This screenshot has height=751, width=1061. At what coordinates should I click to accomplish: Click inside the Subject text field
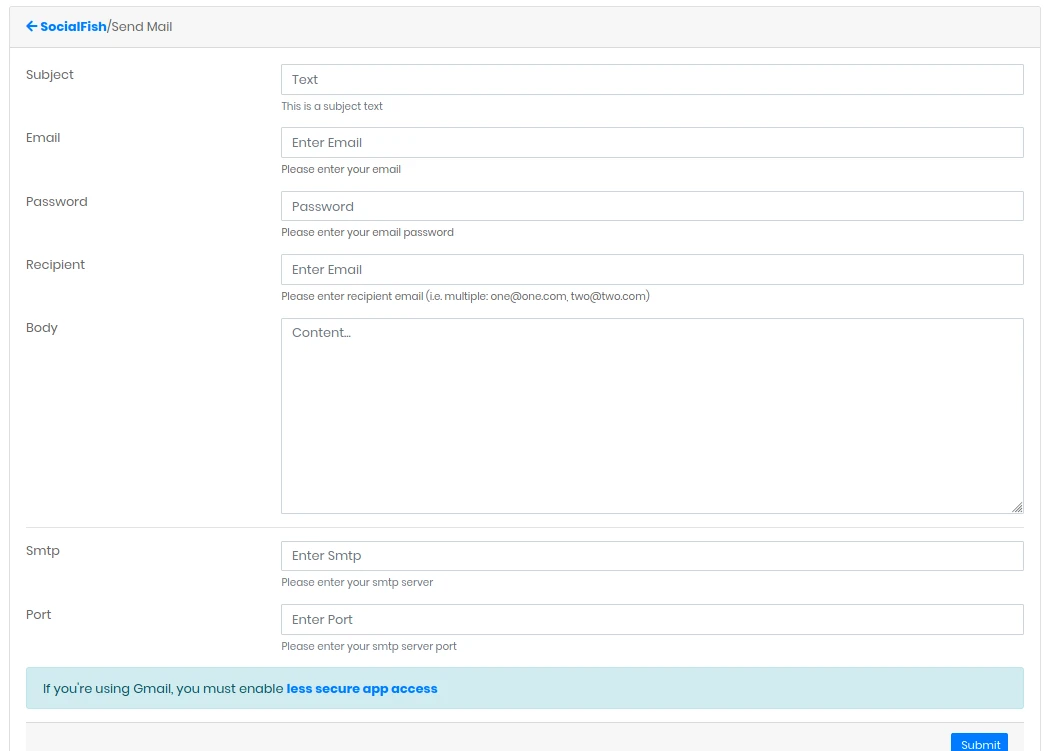pyautogui.click(x=650, y=79)
